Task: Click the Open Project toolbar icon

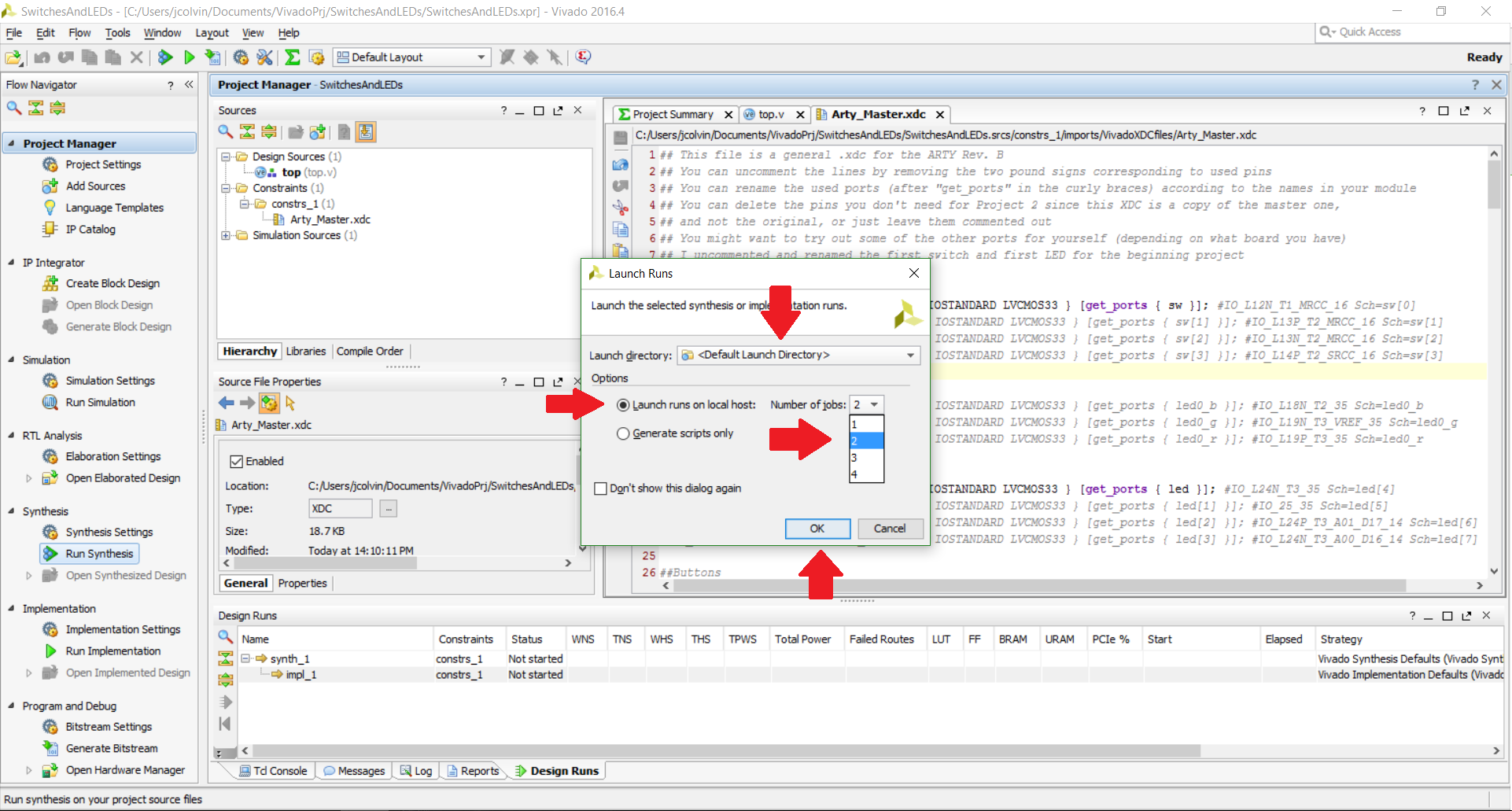Action: click(14, 57)
